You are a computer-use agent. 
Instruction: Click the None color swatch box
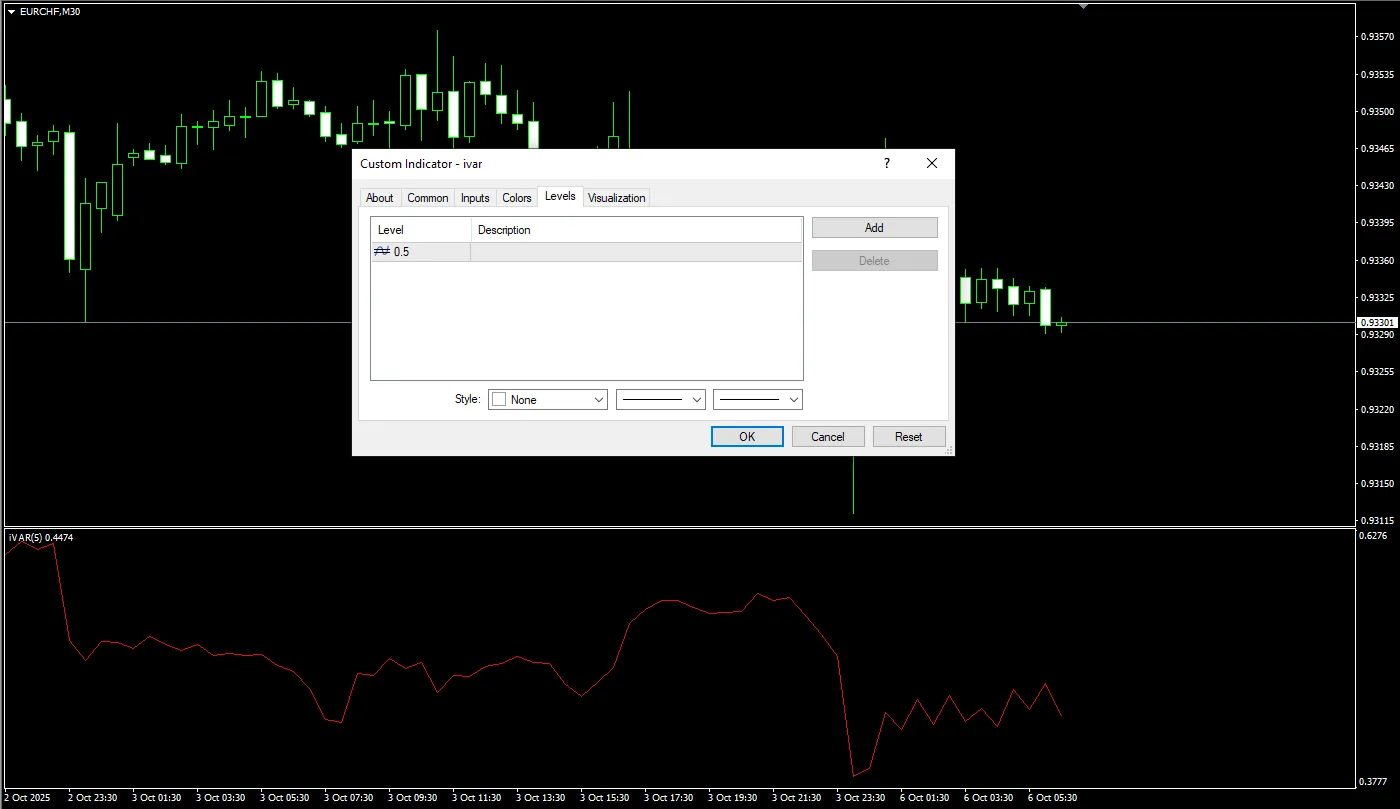click(x=500, y=400)
